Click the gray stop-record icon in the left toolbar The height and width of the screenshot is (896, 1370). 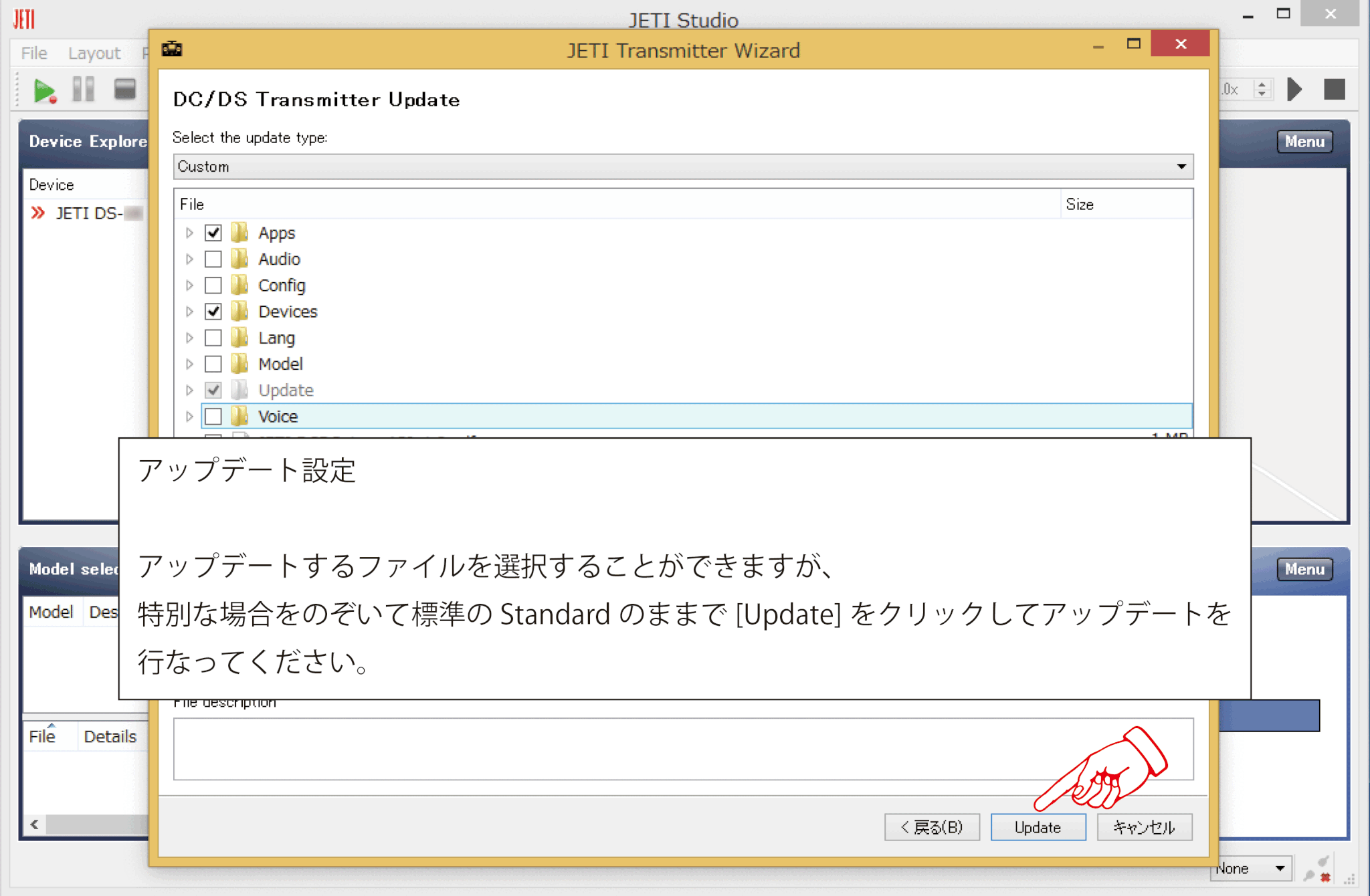coord(124,89)
